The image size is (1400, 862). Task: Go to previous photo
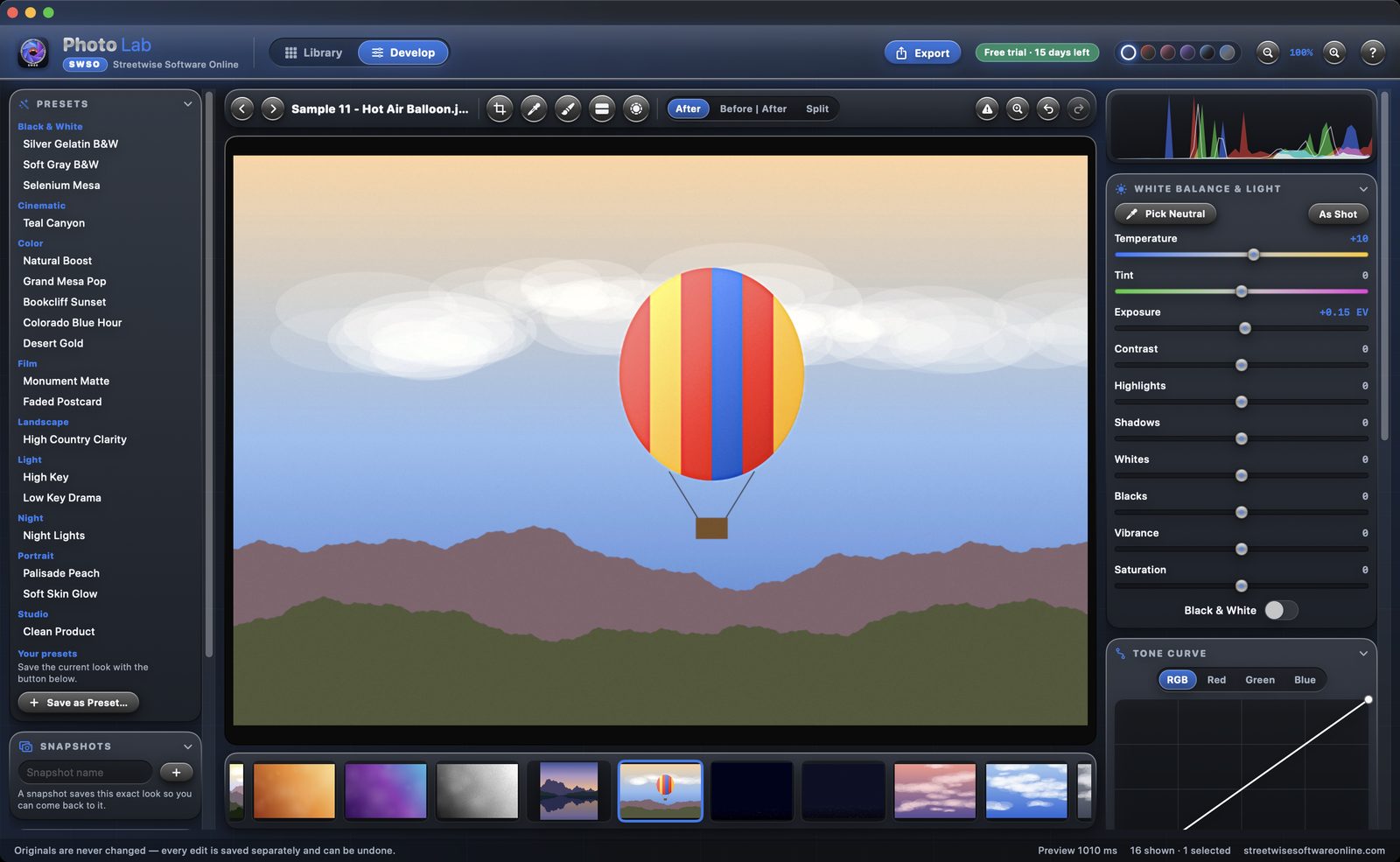(x=242, y=109)
